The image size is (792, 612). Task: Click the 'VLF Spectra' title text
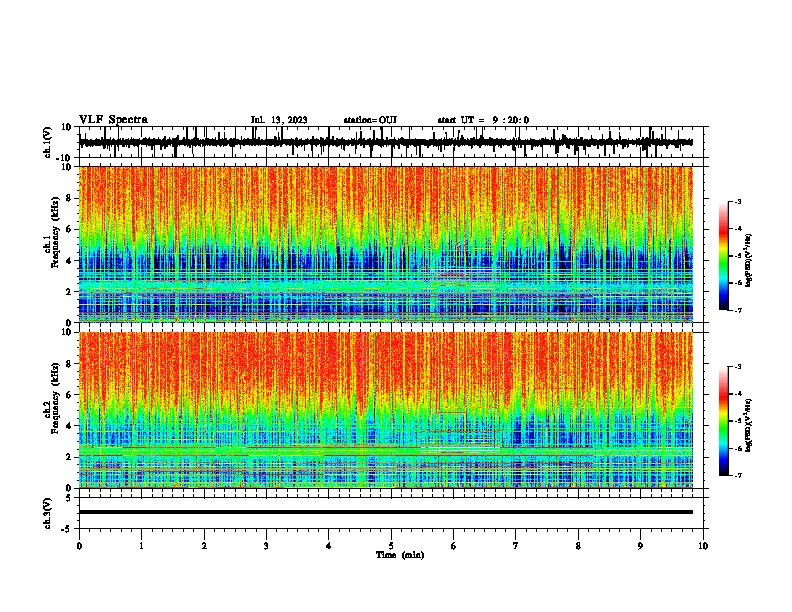pos(113,120)
